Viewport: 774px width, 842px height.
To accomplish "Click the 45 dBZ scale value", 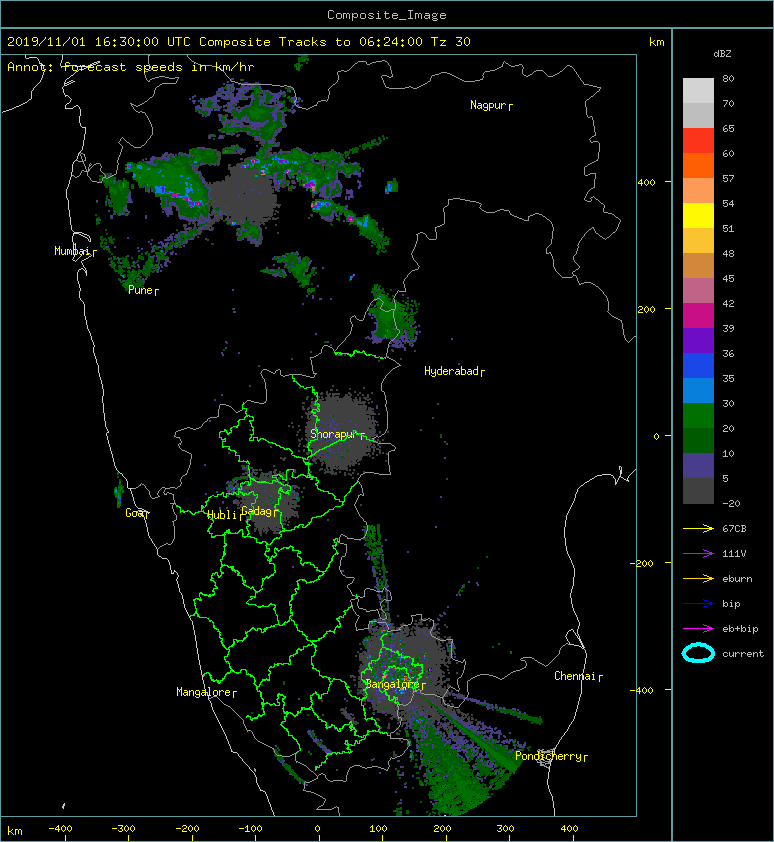I will [728, 279].
